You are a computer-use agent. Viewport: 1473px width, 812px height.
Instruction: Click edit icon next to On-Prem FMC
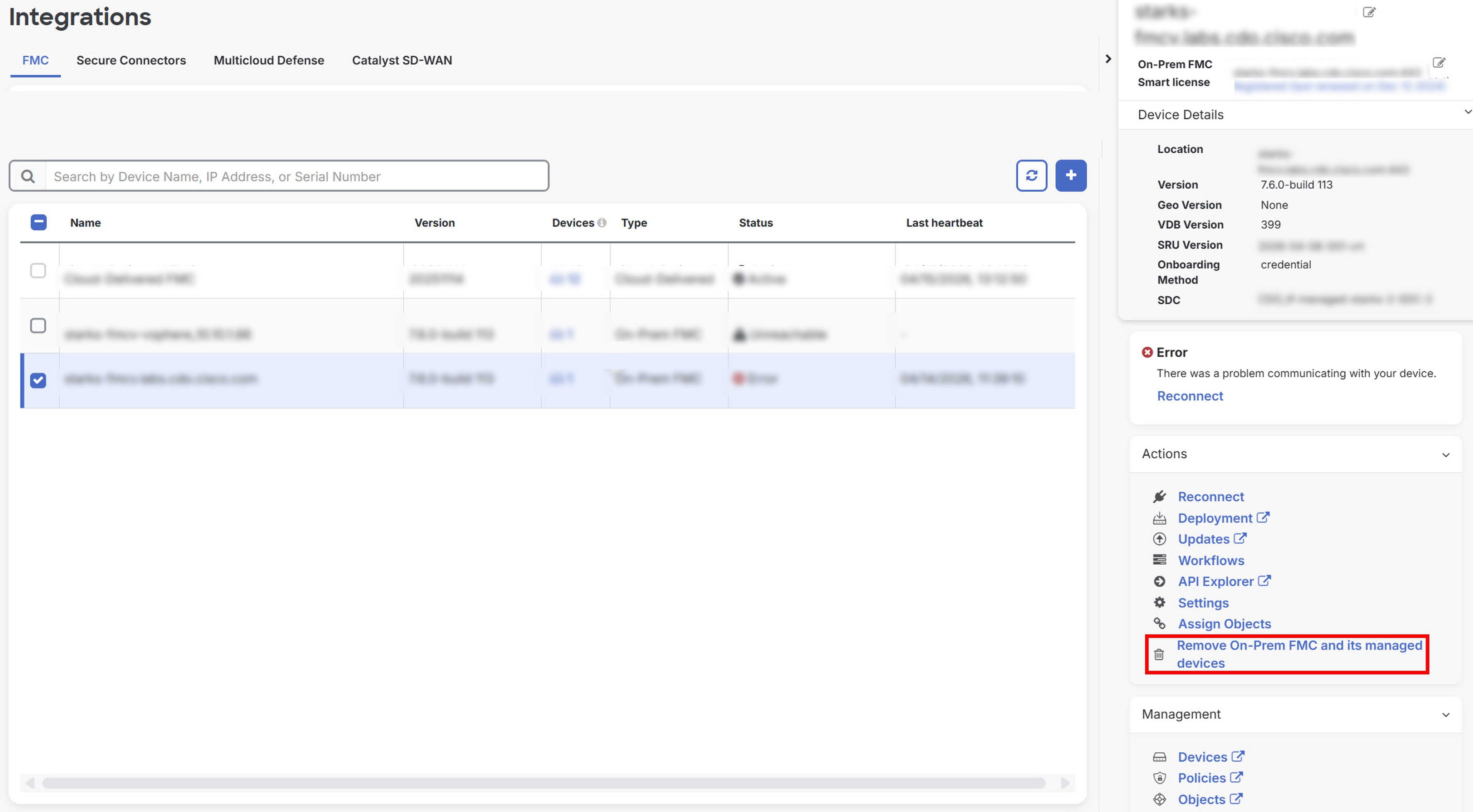tap(1439, 63)
